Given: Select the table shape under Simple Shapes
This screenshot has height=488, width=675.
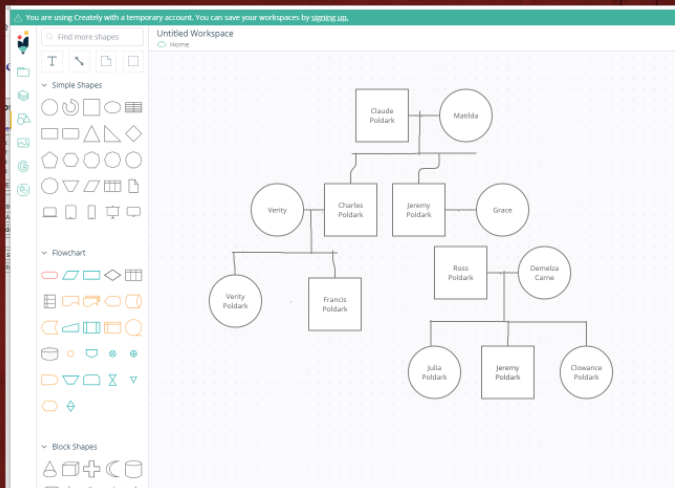Looking at the screenshot, I should [x=133, y=107].
